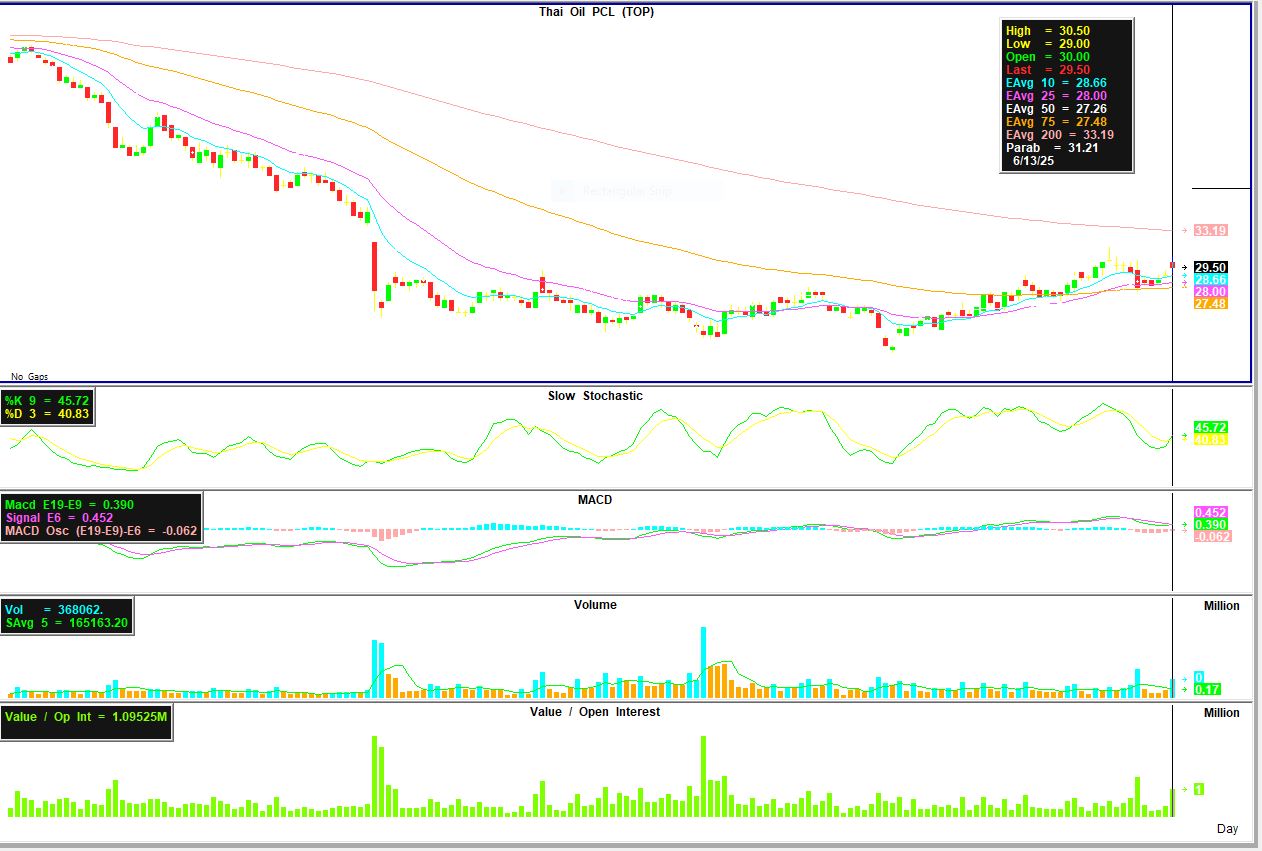This screenshot has height=851, width=1262.
Task: Click the "Last = 29.50" legend row
Action: point(1047,70)
